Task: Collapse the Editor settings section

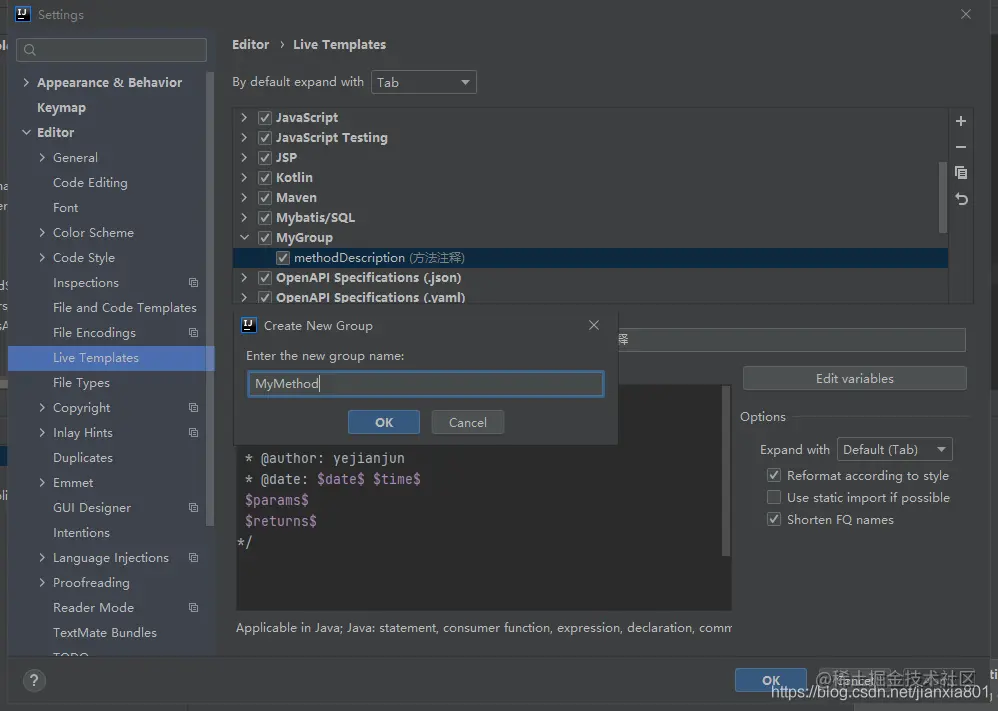Action: pos(26,132)
